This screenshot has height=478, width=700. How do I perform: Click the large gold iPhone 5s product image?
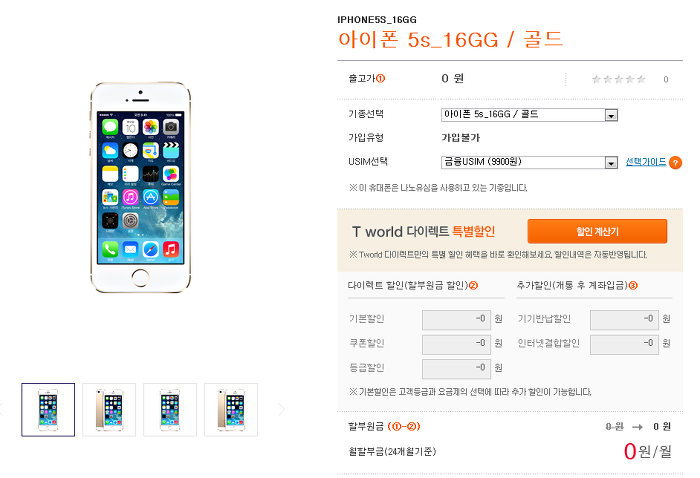[x=141, y=187]
